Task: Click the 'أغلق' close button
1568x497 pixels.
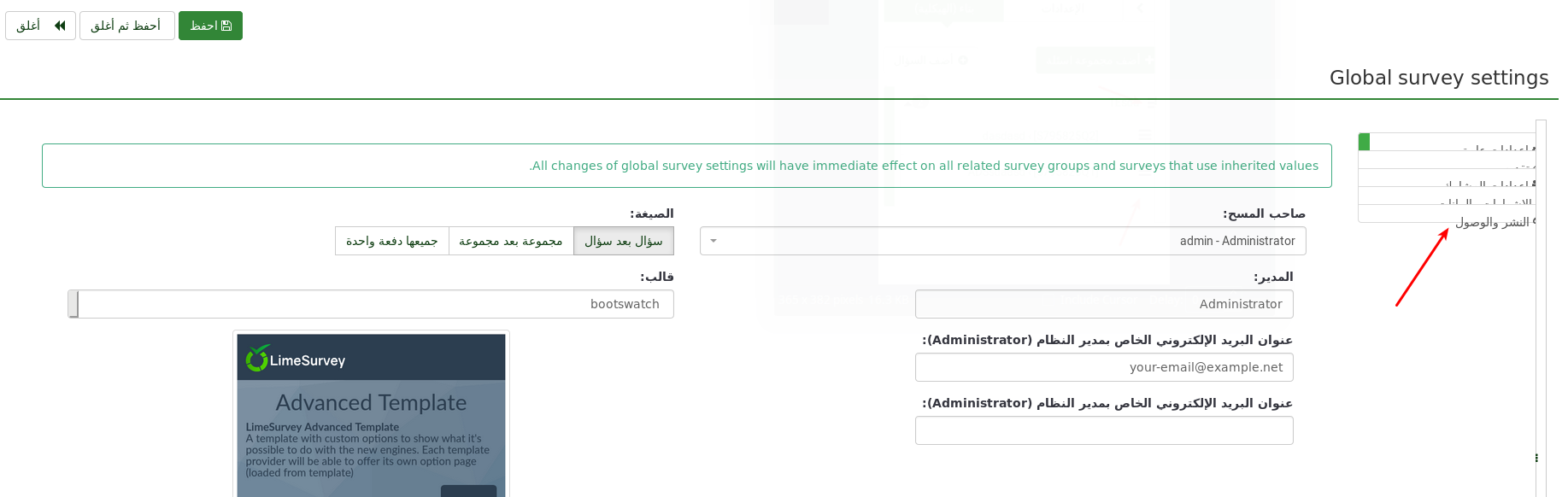Action: coord(40,26)
